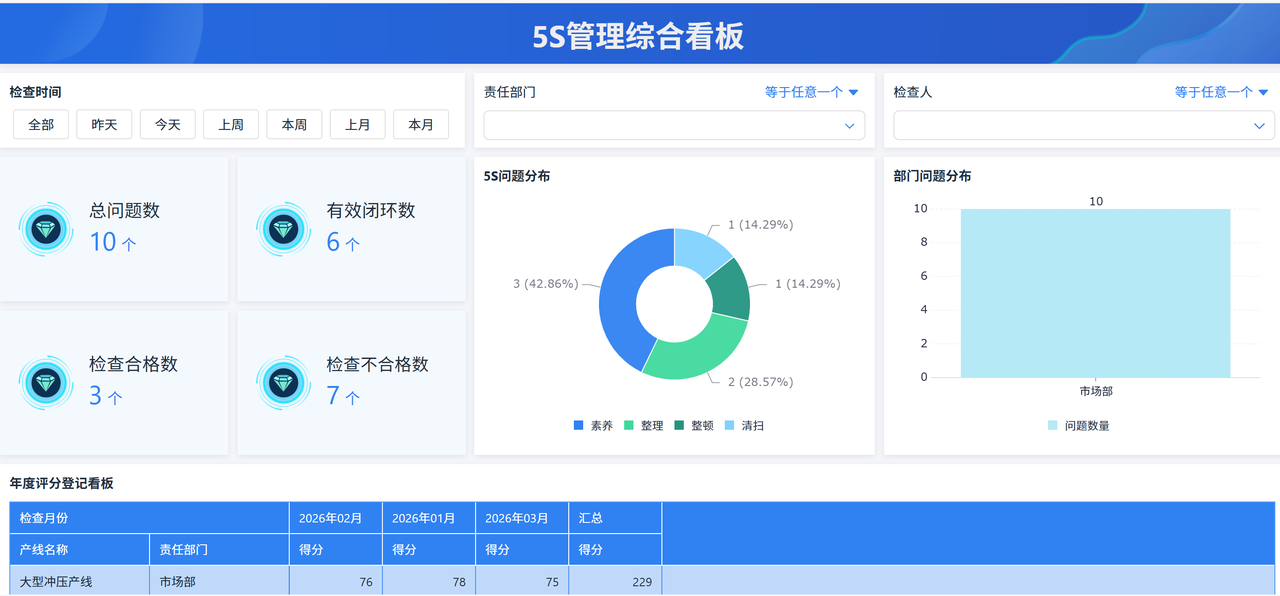Click the total score cell 229

[x=615, y=581]
